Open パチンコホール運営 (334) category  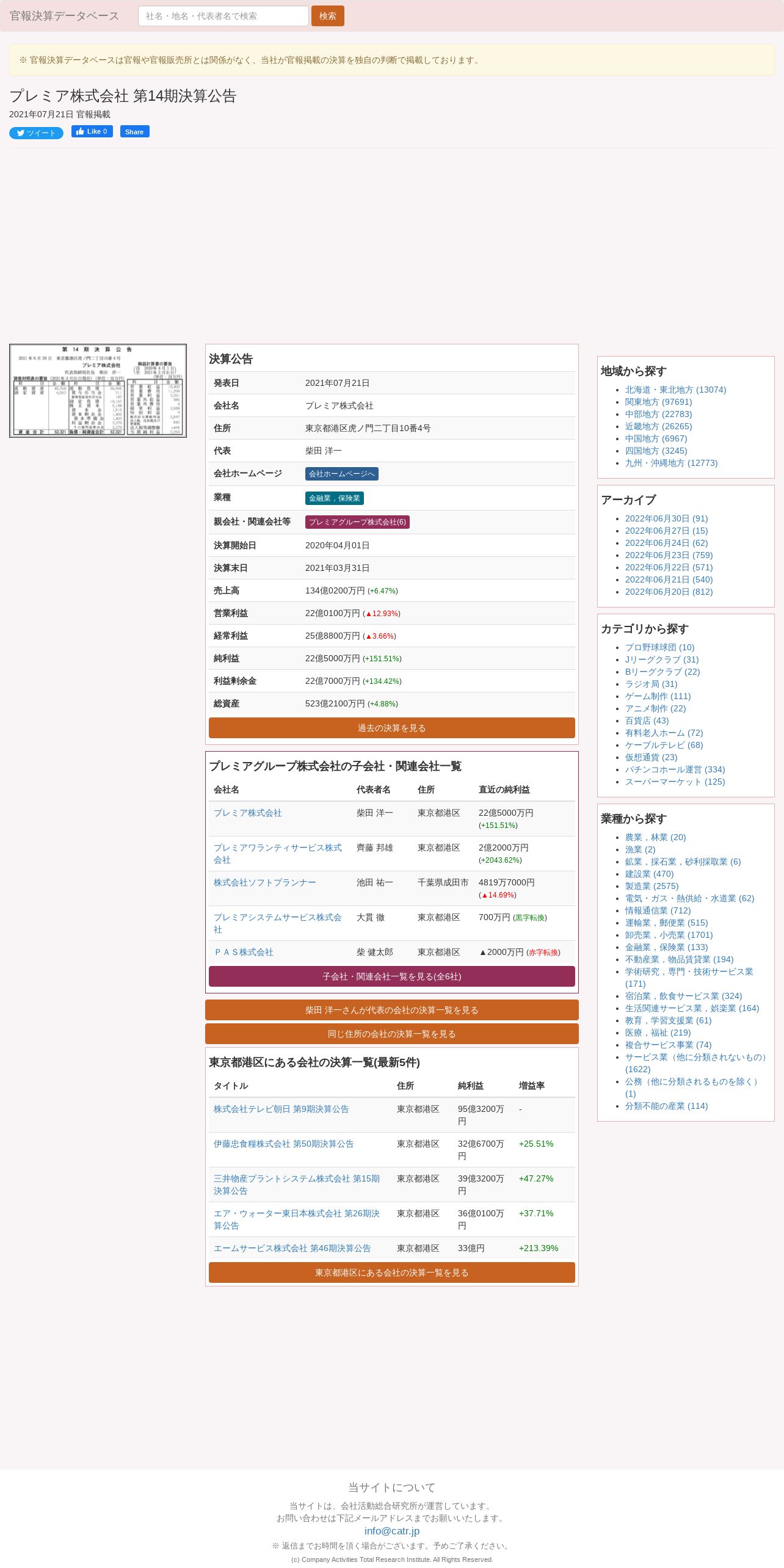[x=675, y=769]
